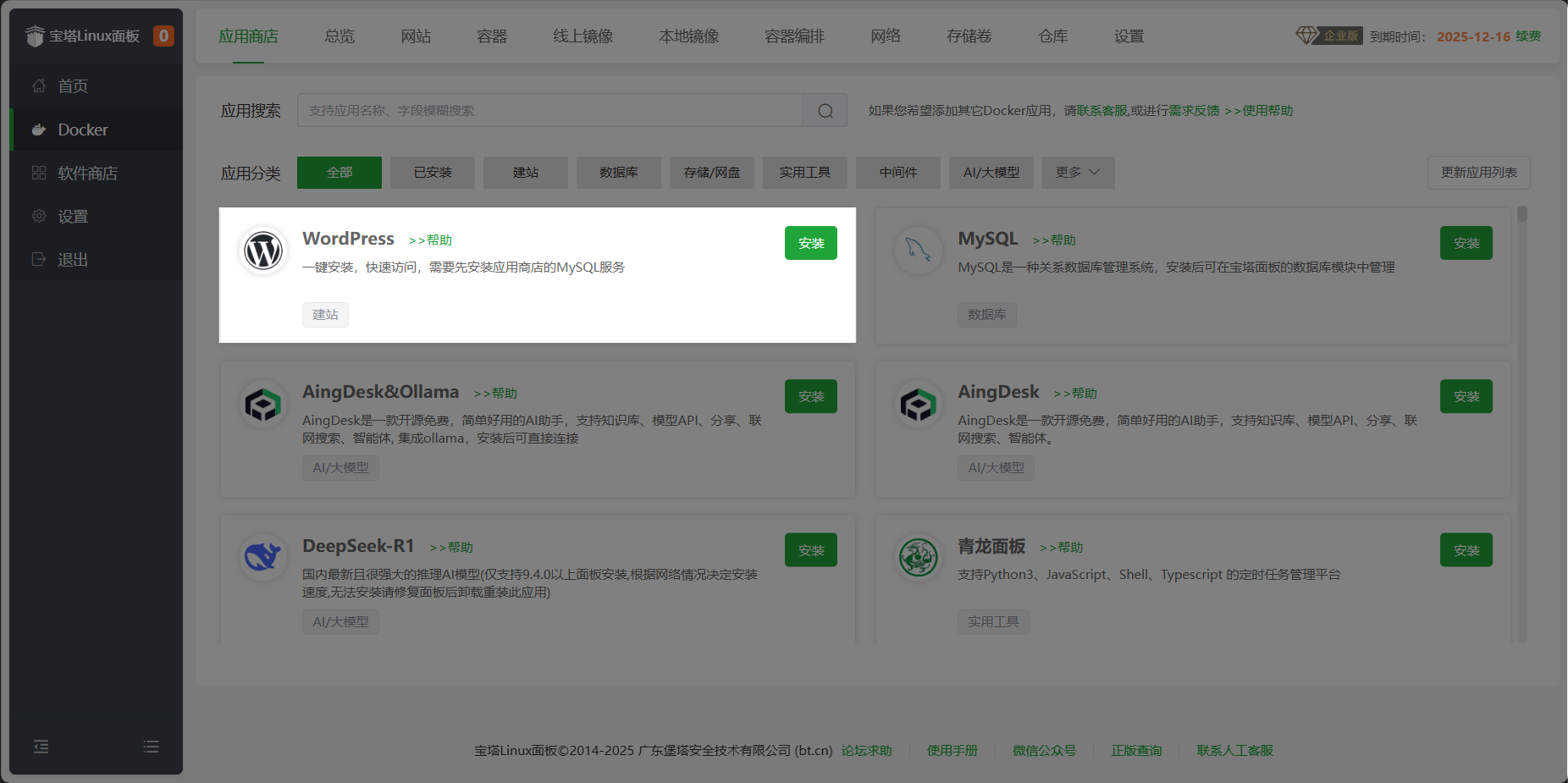Click the MySQL dolphin logo
The height and width of the screenshot is (783, 1568).
[x=918, y=251]
